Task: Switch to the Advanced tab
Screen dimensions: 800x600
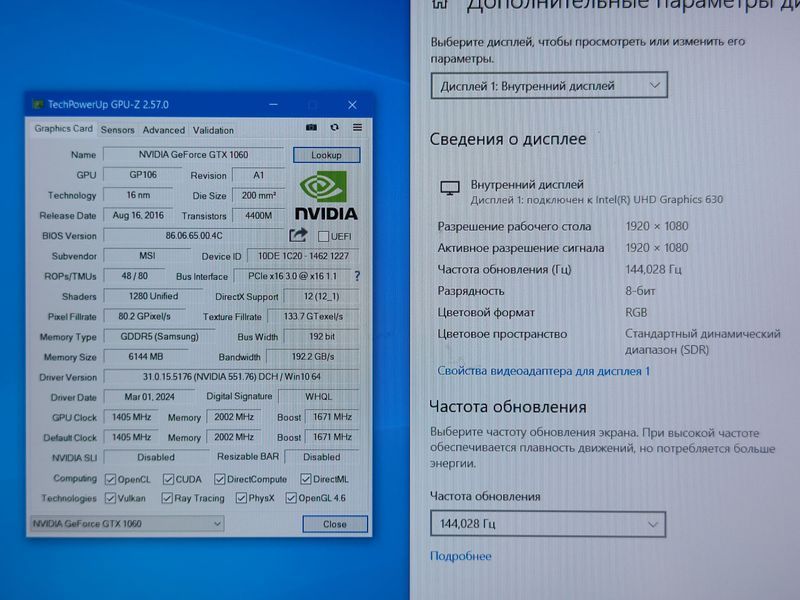Action: [x=164, y=130]
